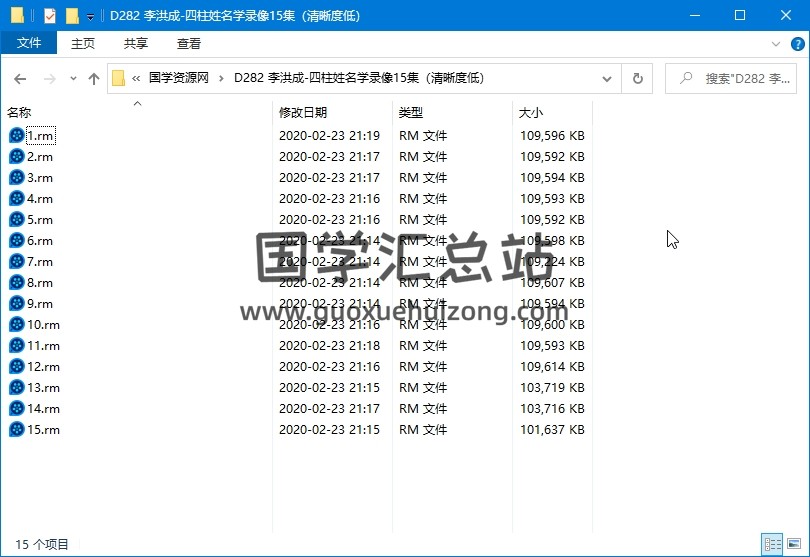
Task: Expand breadcrumb arrow after 国学资源网
Action: tap(221, 79)
